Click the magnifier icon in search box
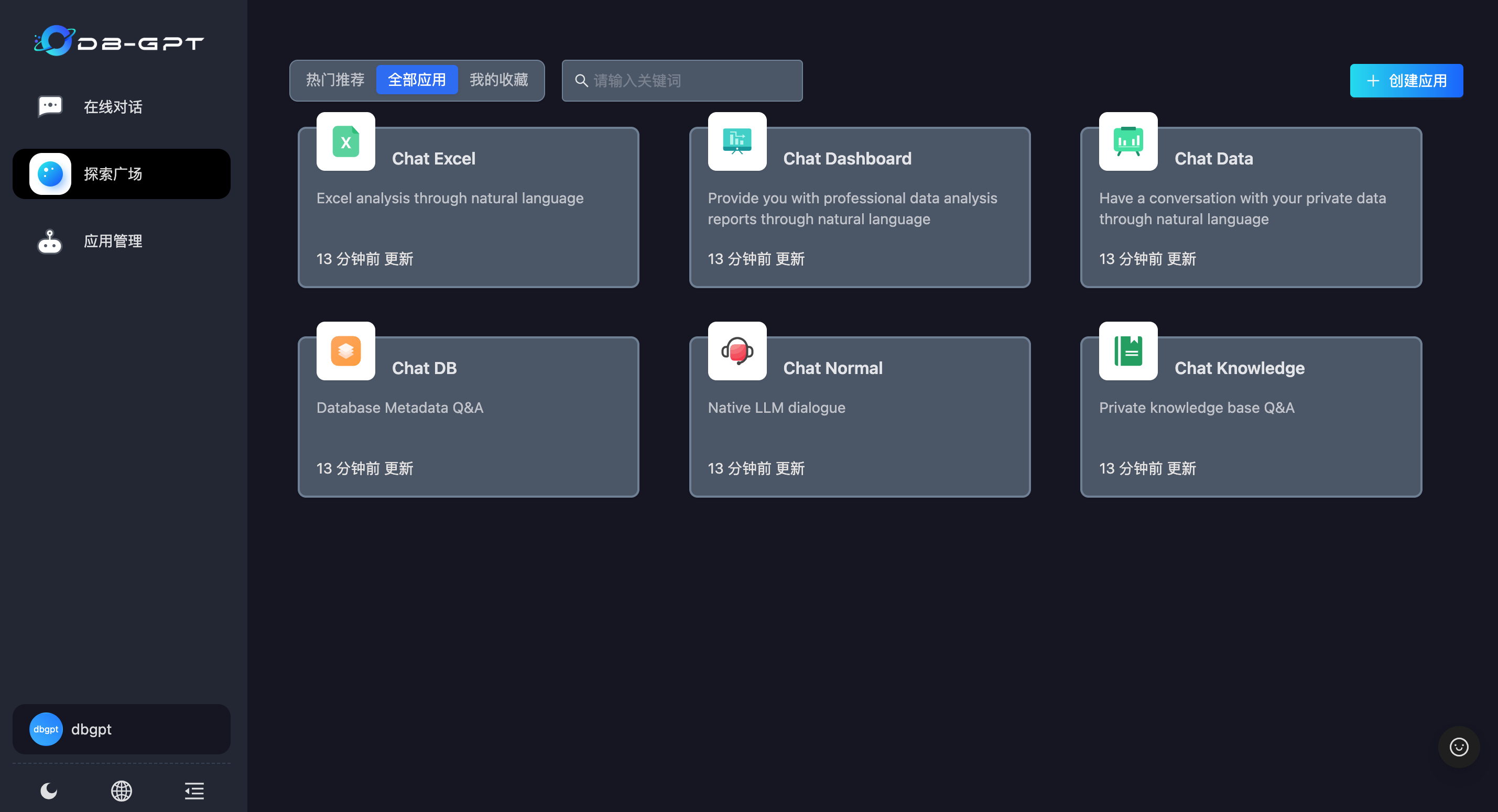Image resolution: width=1498 pixels, height=812 pixels. click(581, 81)
